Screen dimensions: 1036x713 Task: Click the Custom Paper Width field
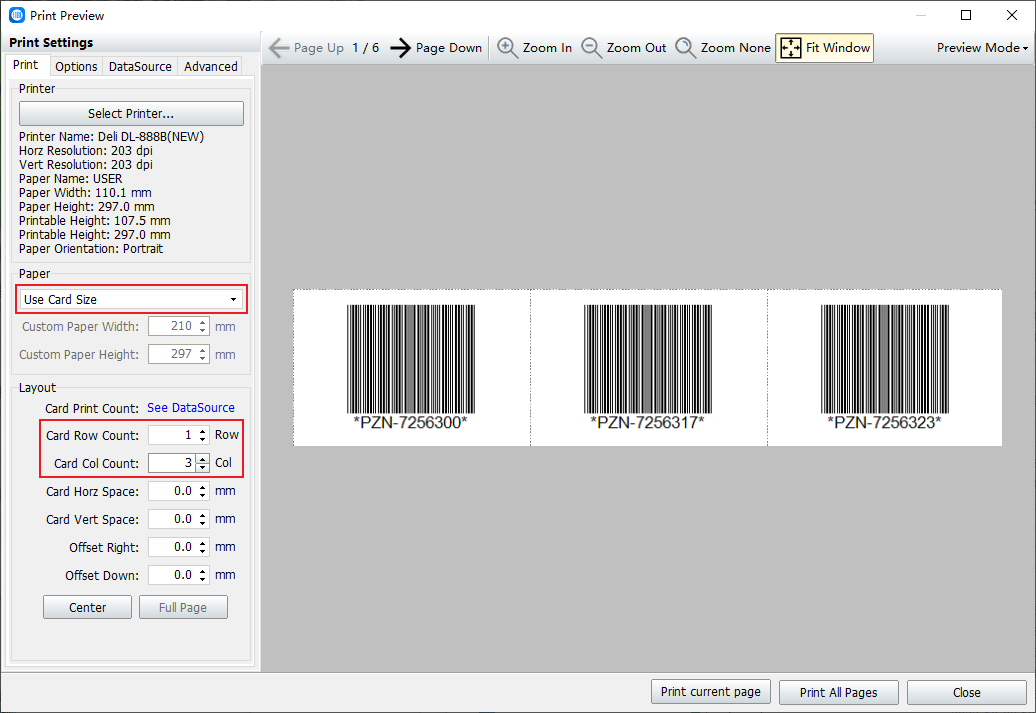pos(172,326)
